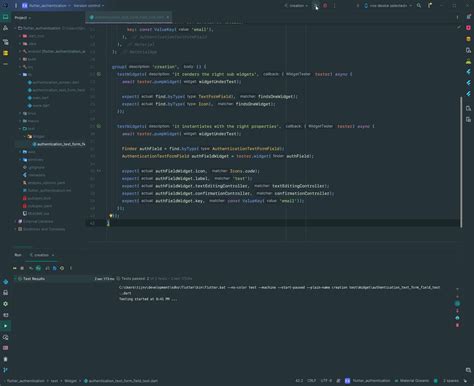Close the 'creation' tab in Run panel
The width and height of the screenshot is (474, 386).
point(53,255)
